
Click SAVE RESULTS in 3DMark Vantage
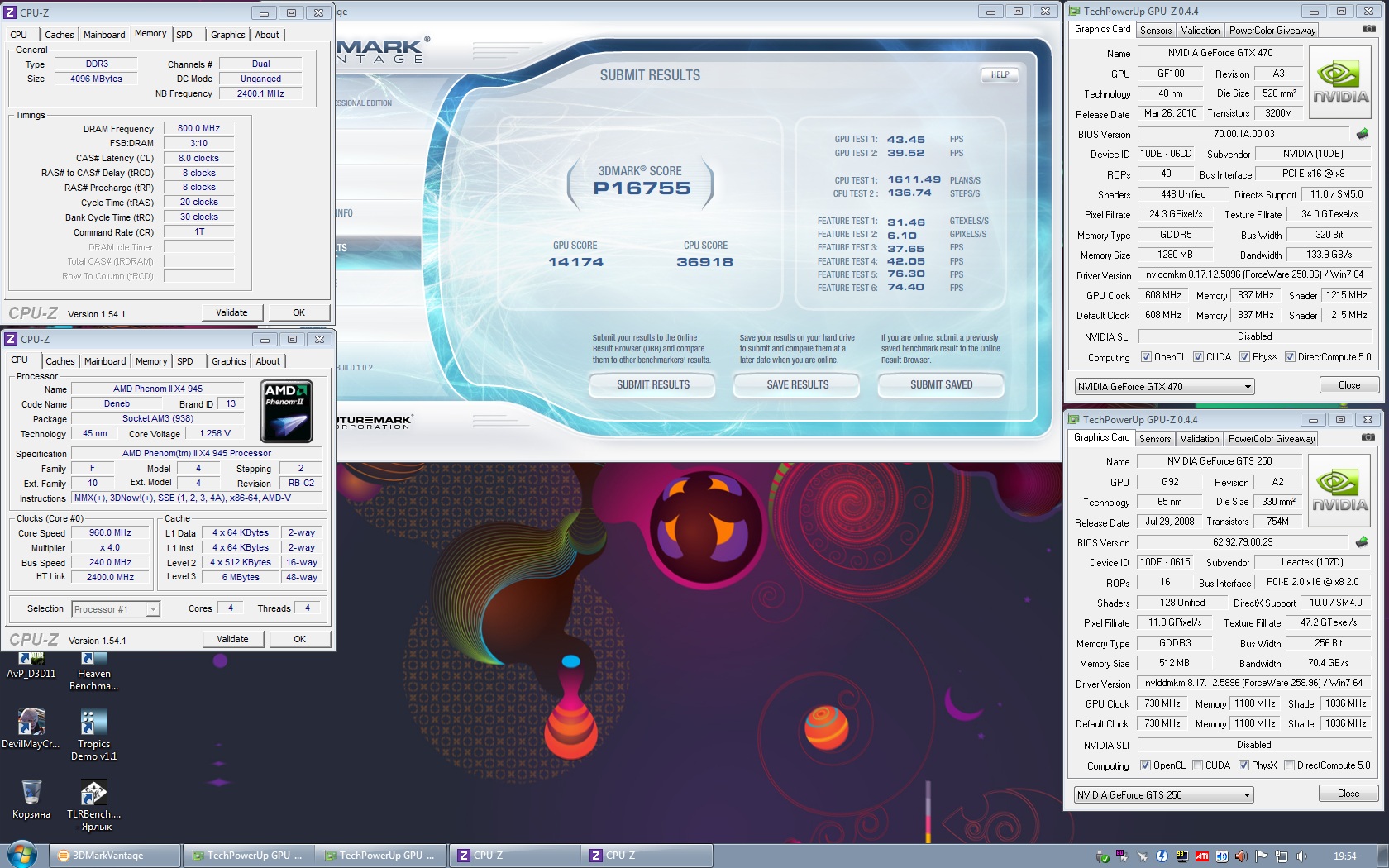[x=797, y=385]
